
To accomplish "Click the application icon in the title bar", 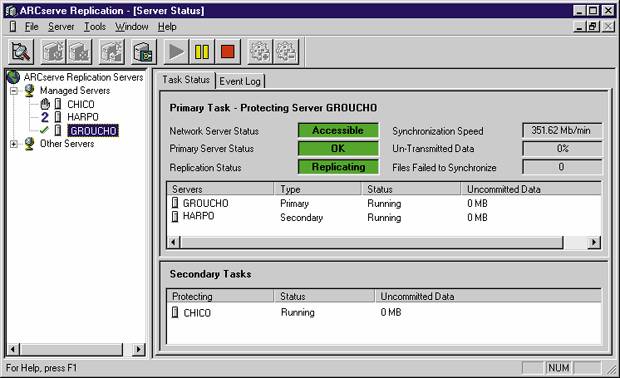I will pyautogui.click(x=11, y=11).
